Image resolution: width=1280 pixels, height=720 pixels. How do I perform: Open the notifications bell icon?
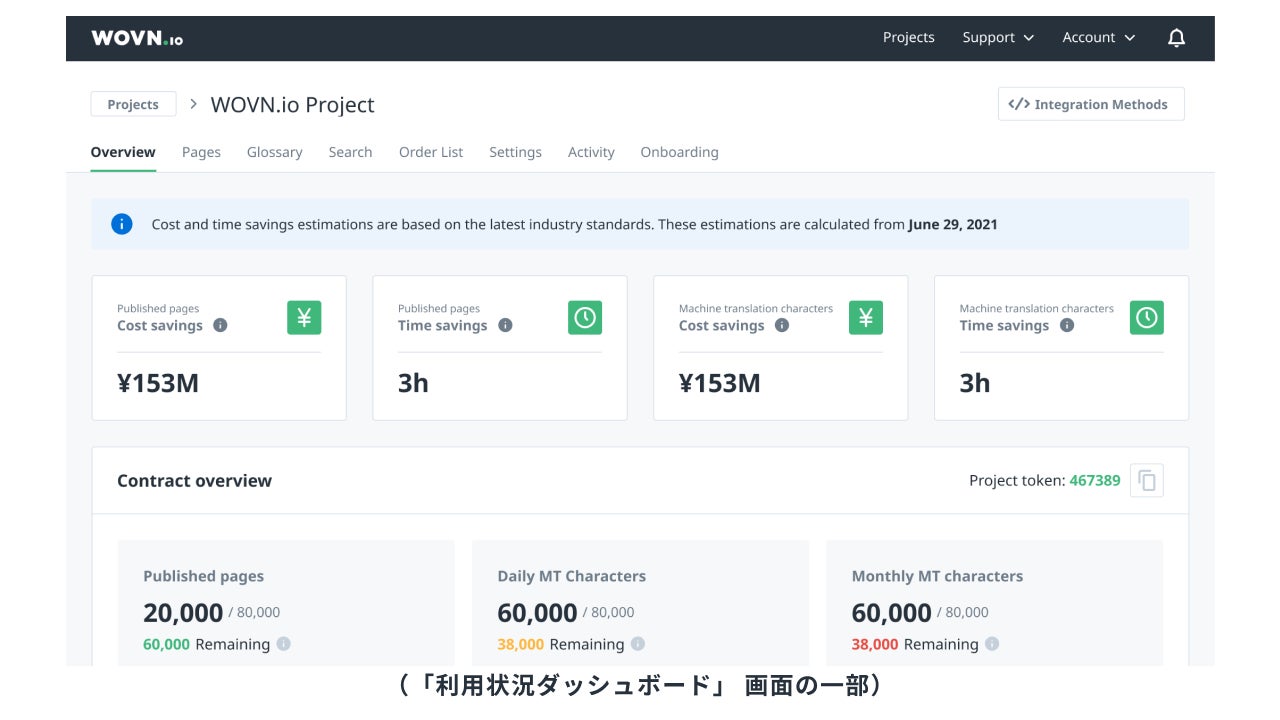[1176, 38]
